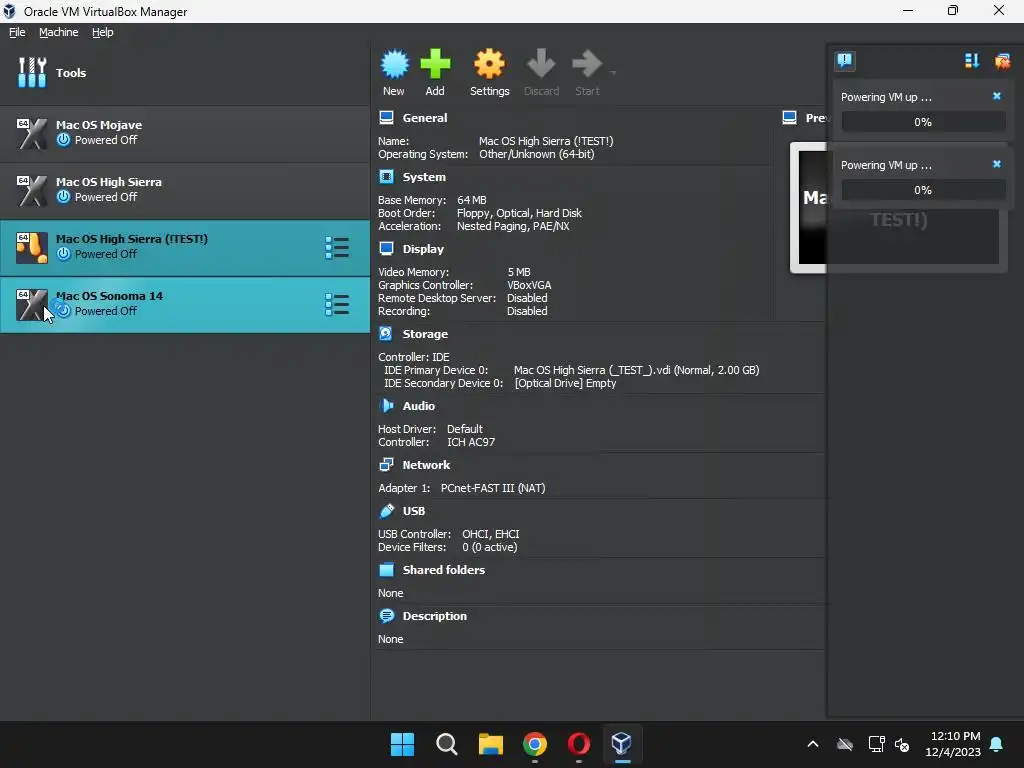This screenshot has height=768, width=1024.
Task: Click the clear finished notifications icon
Action: [1002, 61]
